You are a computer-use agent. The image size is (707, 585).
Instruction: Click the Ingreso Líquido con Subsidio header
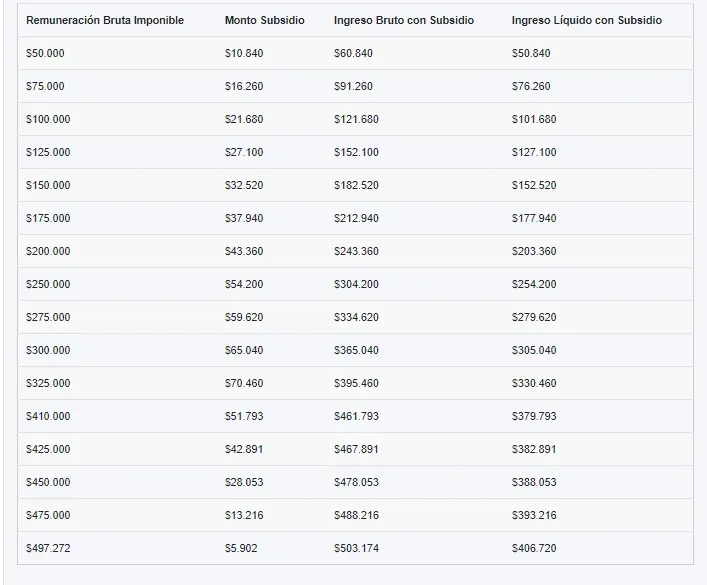pos(585,21)
